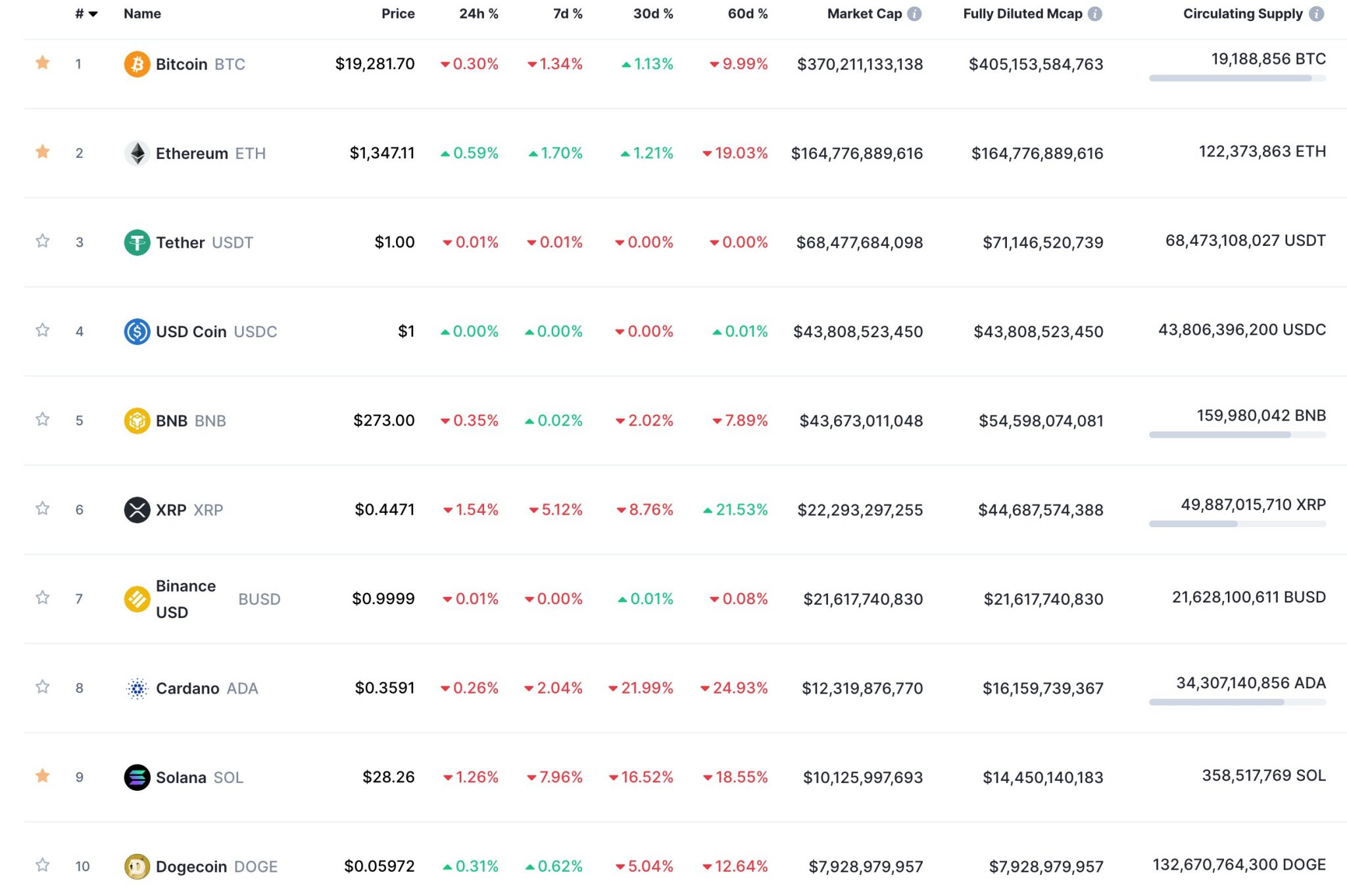Click the Tether USDT logo icon
This screenshot has width=1347, height=896.
pyautogui.click(x=137, y=242)
